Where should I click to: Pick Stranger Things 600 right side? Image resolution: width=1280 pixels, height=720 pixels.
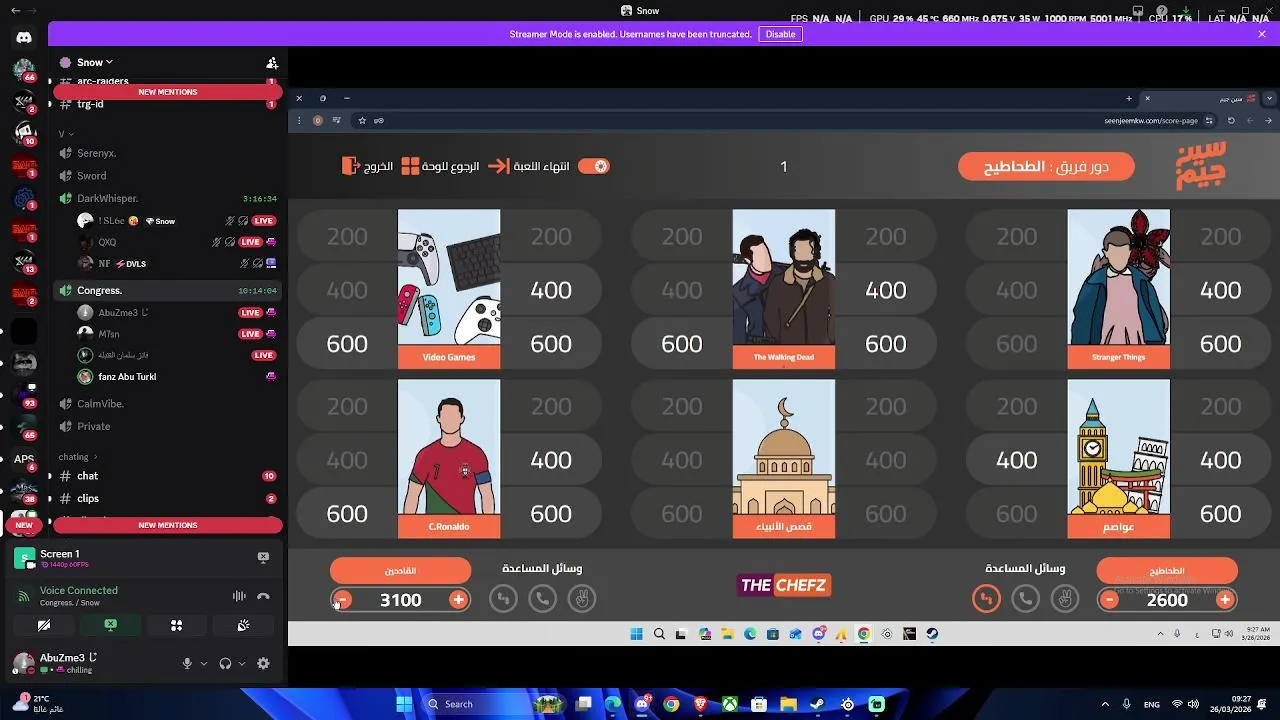click(1220, 344)
